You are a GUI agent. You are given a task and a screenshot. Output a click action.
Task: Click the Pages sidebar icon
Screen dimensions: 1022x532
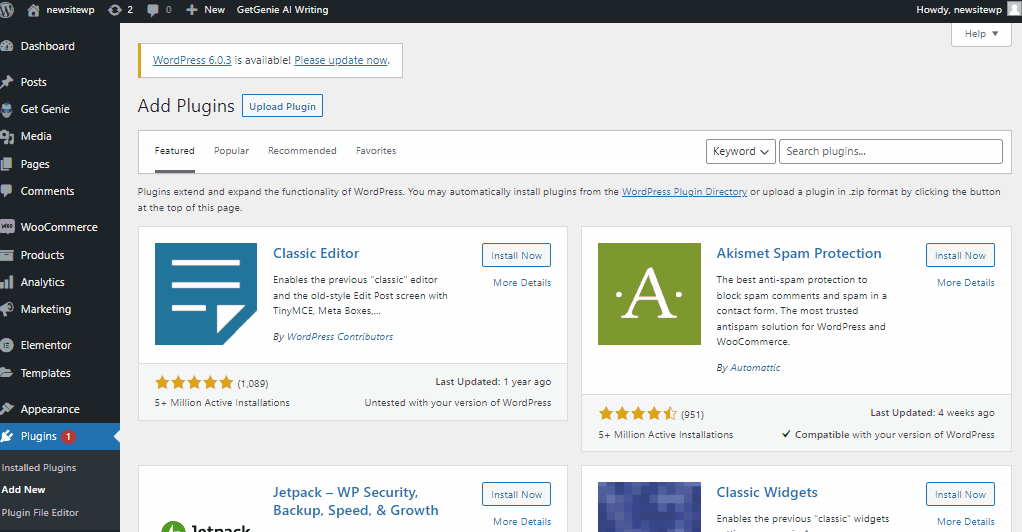click(7, 164)
